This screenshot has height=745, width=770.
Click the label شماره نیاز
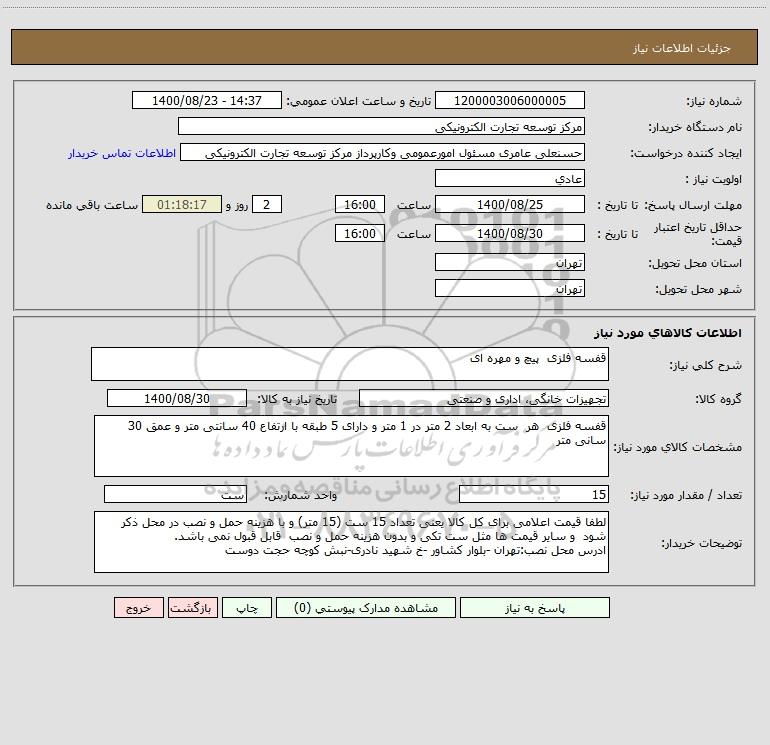click(x=714, y=102)
